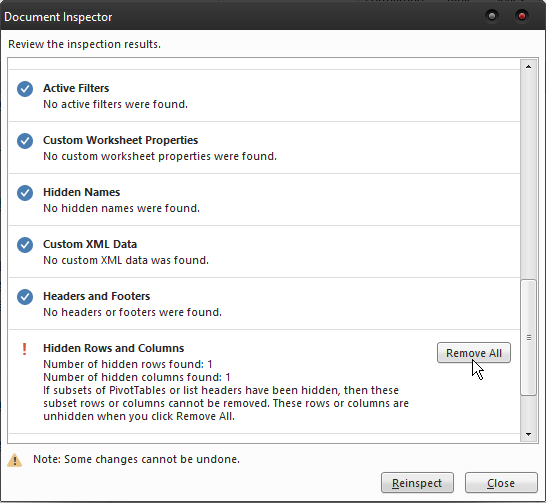Click the gray titlebar circle button
Screen dimensions: 546x503
[492, 16]
